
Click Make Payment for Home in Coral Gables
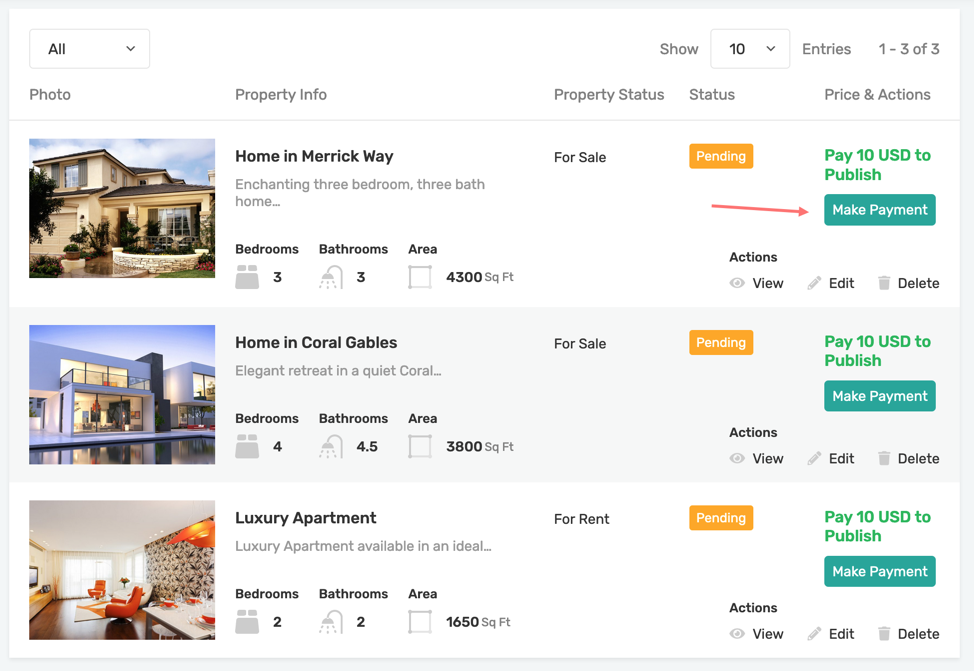(880, 396)
